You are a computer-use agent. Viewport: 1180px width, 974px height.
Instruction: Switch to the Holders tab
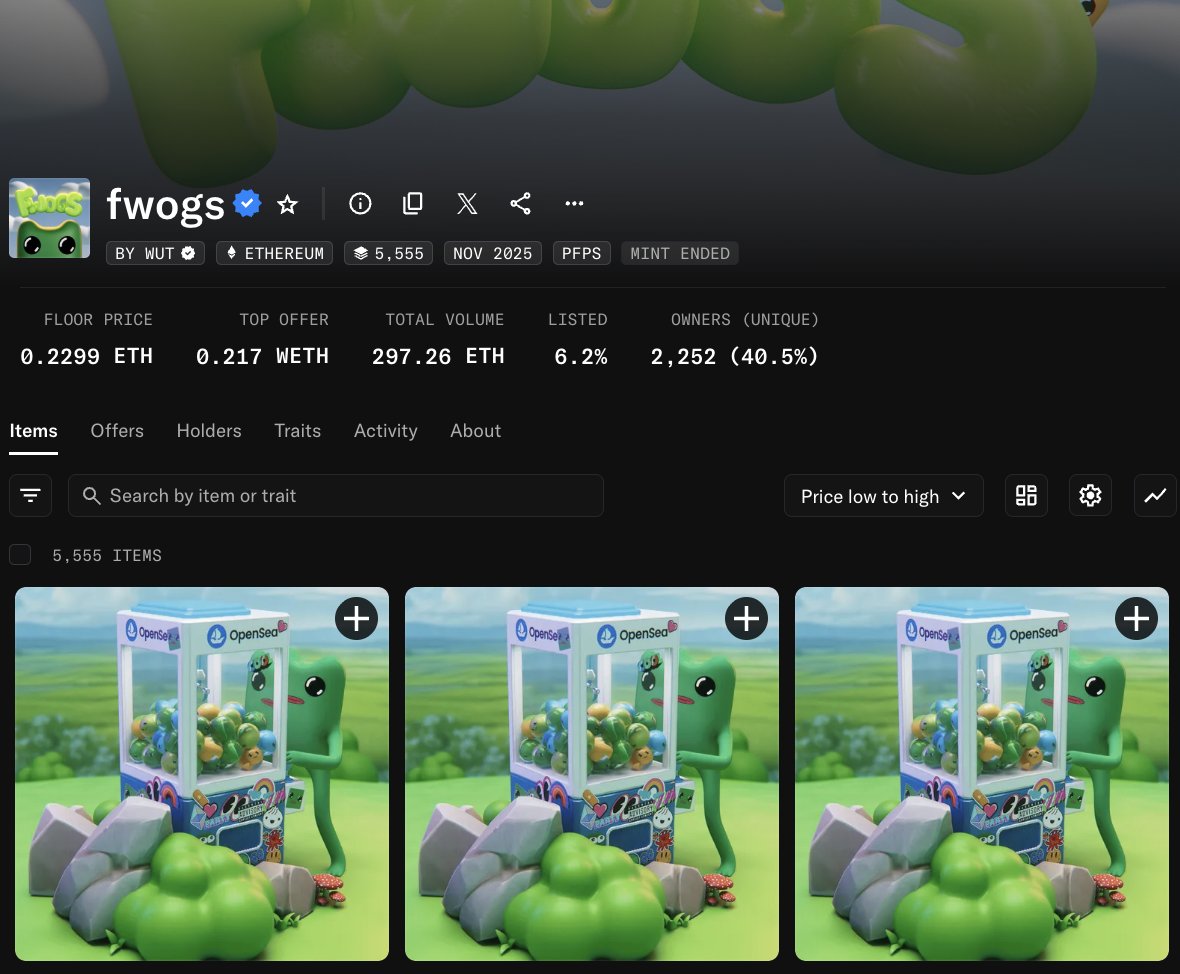point(209,431)
